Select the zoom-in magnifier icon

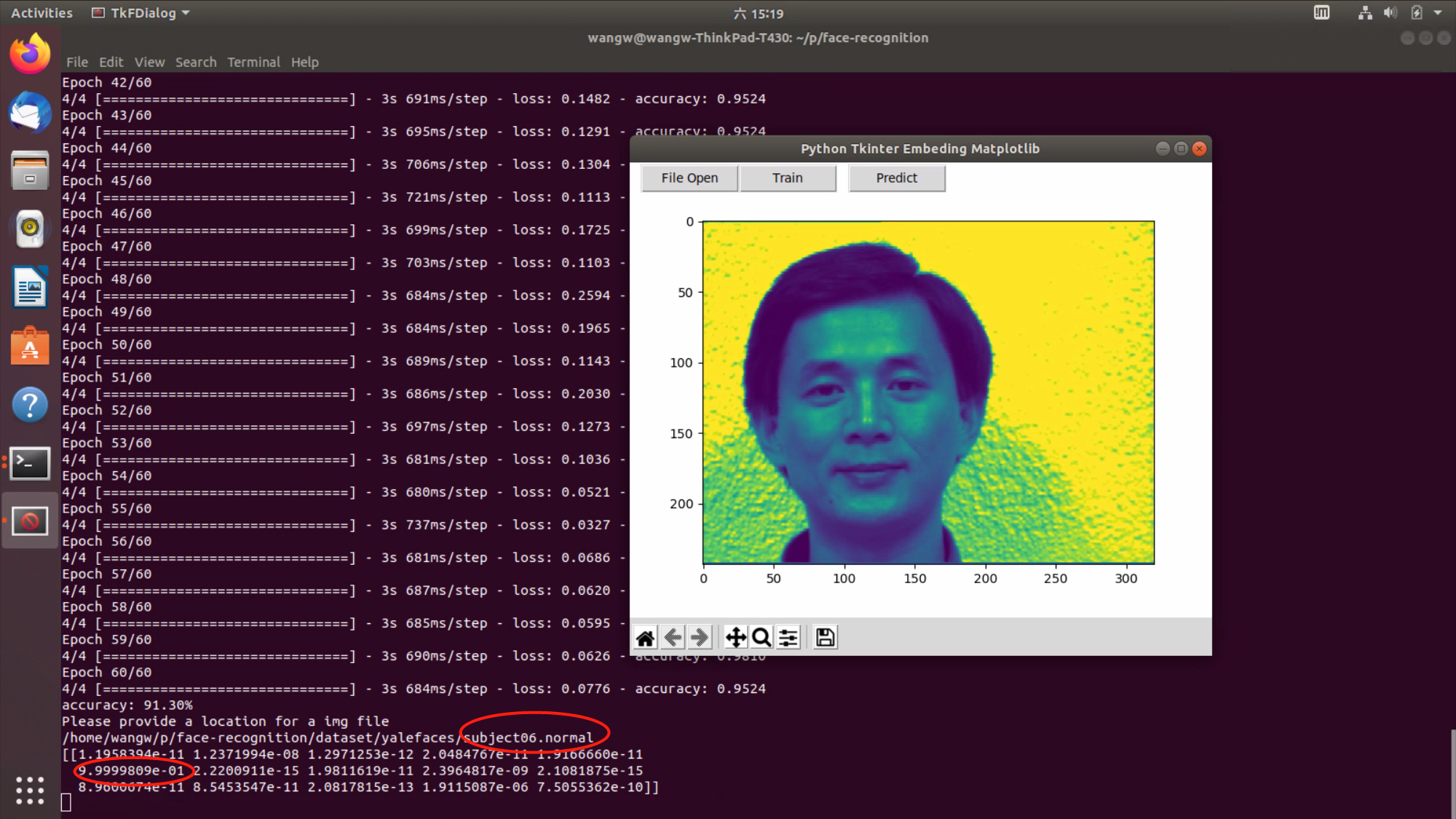coord(761,637)
